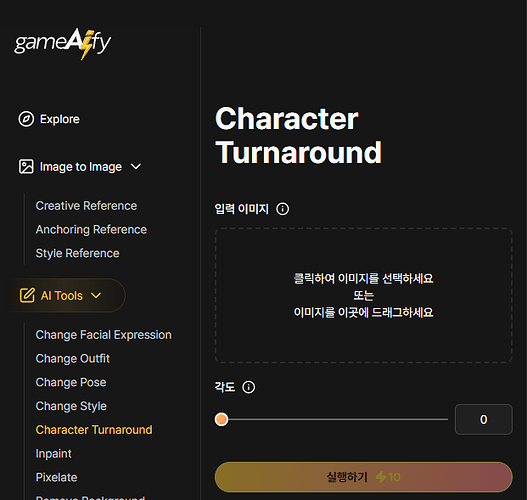
Task: Click the lightning bolt cost icon on run button
Action: click(x=381, y=477)
